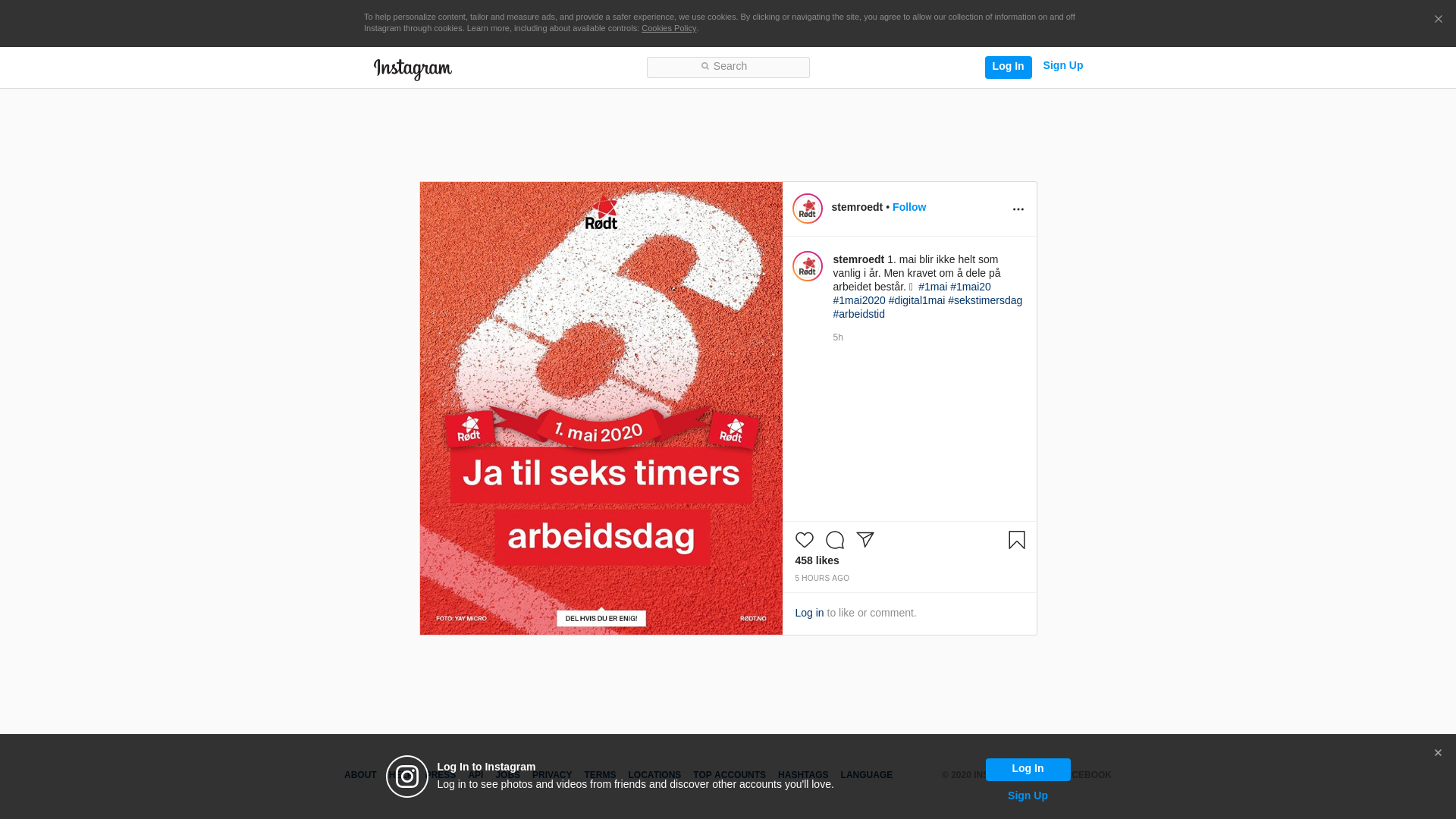The height and width of the screenshot is (819, 1456).
Task: Open the #digital1mai hashtag link
Action: (917, 300)
